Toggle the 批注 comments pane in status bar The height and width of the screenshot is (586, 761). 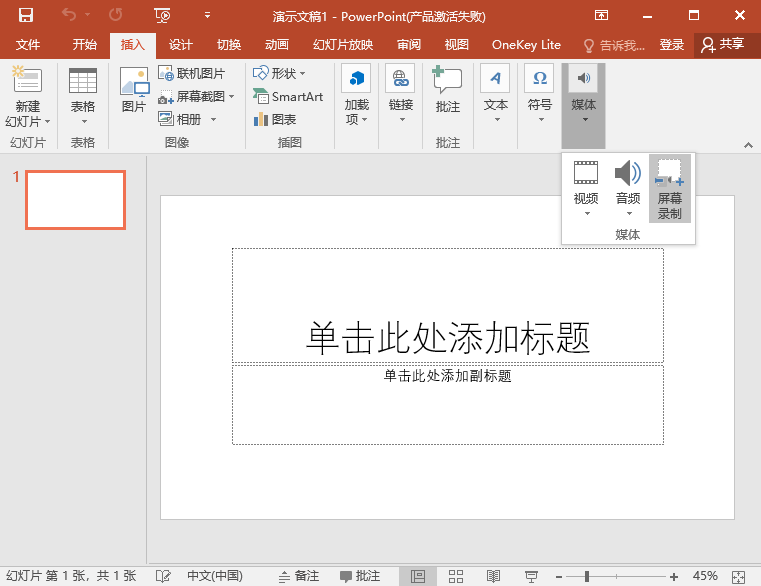click(360, 576)
